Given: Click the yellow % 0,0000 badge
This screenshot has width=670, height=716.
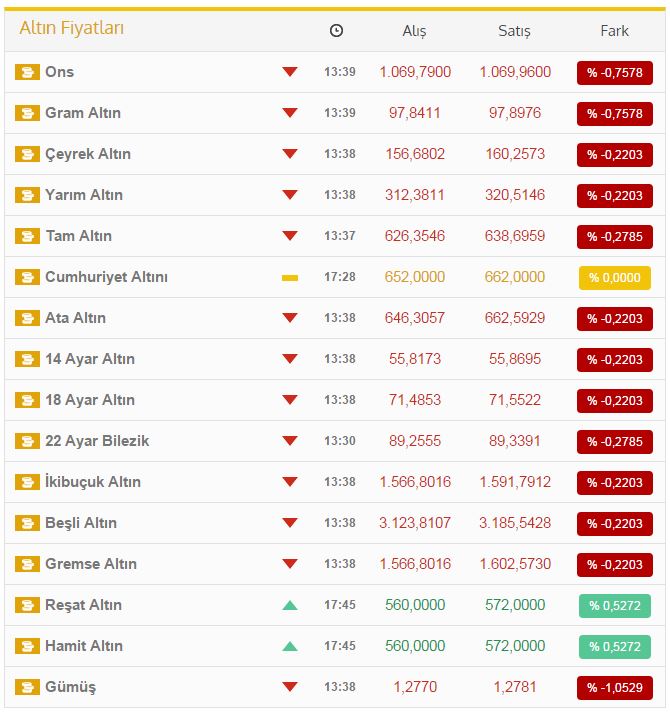Looking at the screenshot, I should click(x=614, y=278).
